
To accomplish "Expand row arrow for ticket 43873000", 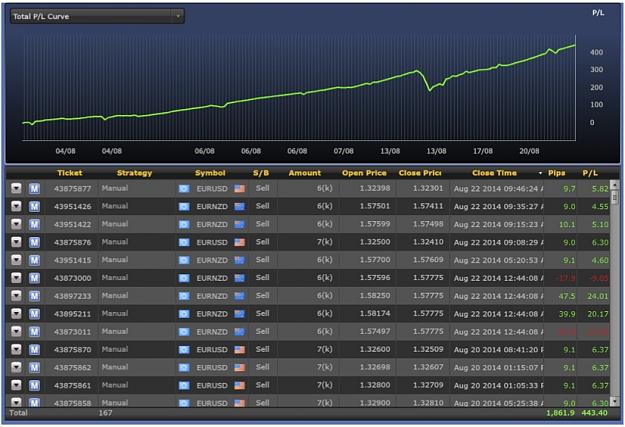I will [x=16, y=278].
